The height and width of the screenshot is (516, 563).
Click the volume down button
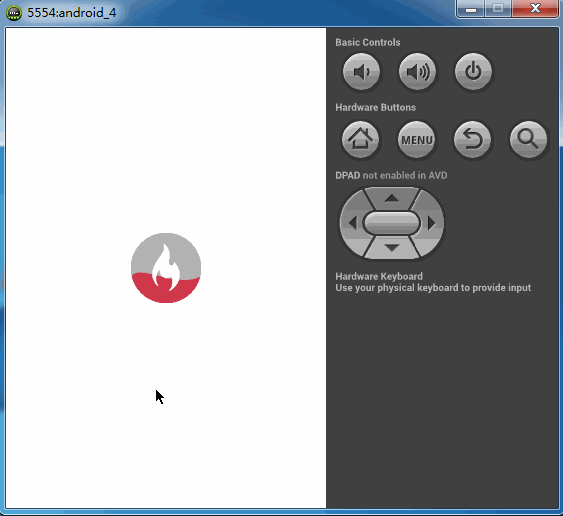(361, 72)
